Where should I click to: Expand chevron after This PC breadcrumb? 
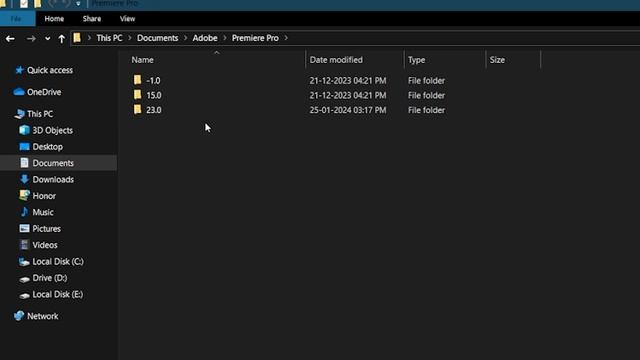[130, 38]
